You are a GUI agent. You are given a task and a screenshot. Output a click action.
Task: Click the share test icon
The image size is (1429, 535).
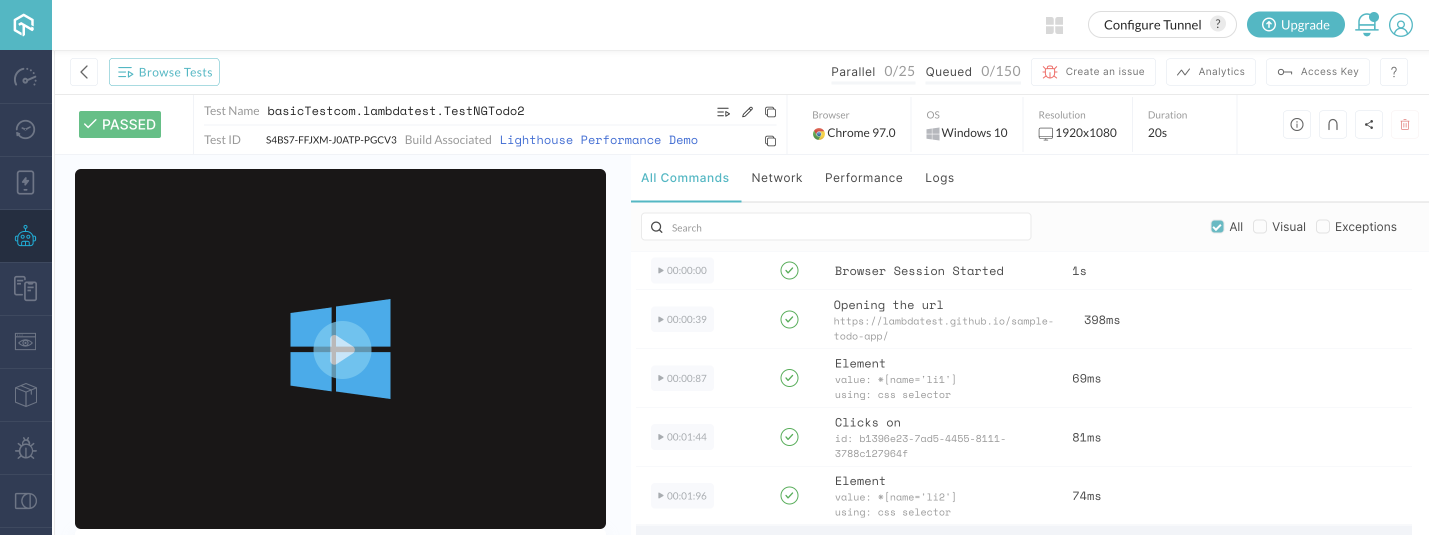[x=1368, y=125]
